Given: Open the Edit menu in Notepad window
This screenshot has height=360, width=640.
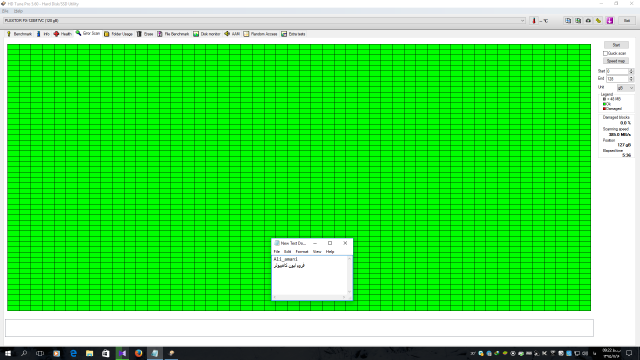Looking at the screenshot, I should click(287, 252).
